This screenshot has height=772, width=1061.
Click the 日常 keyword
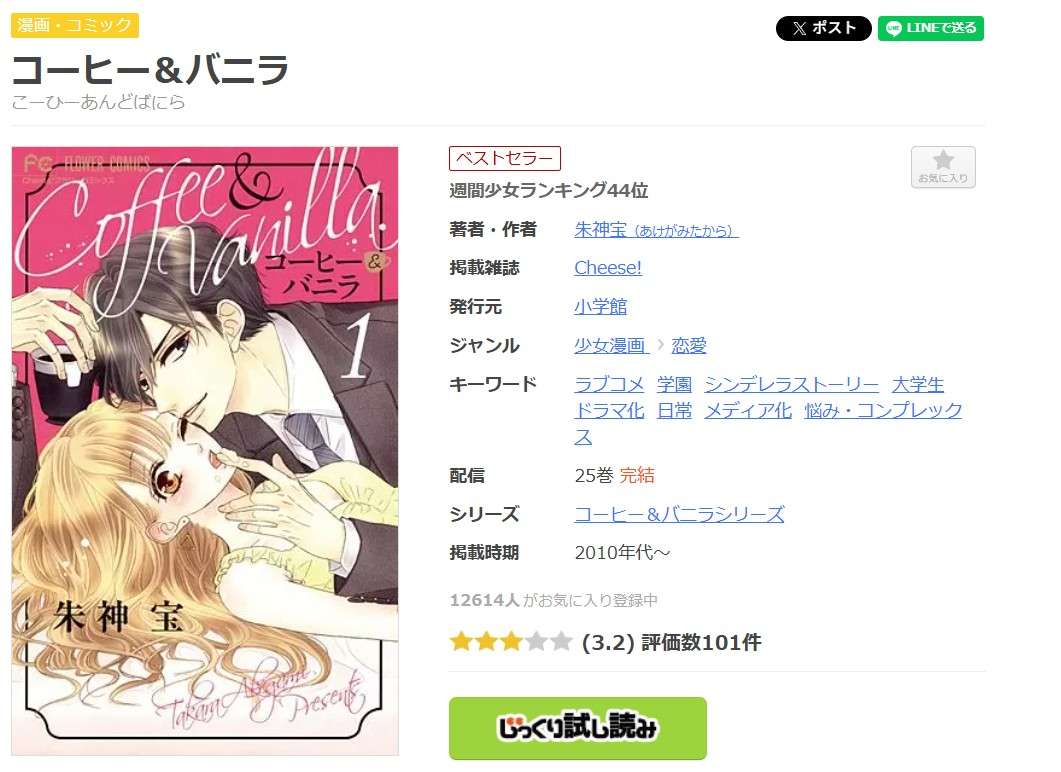tap(675, 410)
